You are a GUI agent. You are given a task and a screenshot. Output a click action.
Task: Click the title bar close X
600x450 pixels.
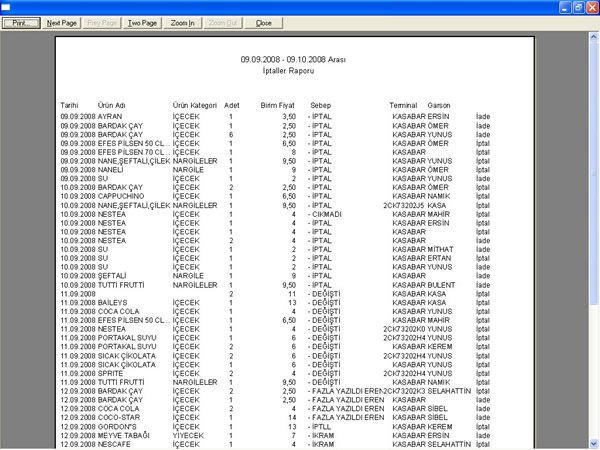pos(592,7)
